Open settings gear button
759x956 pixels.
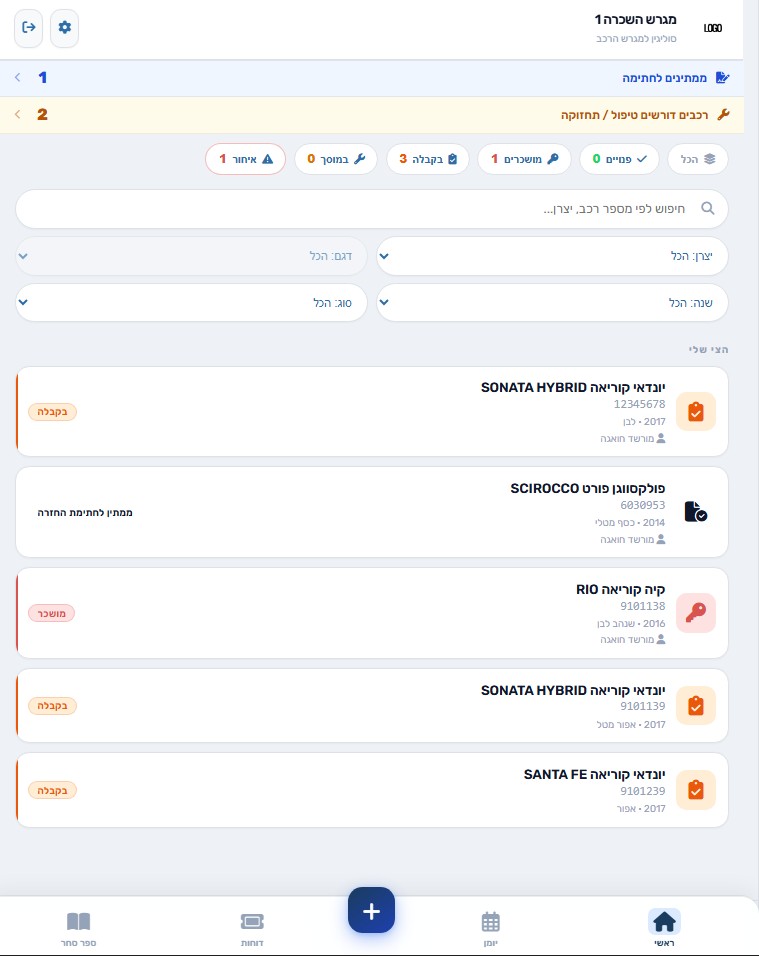pos(65,27)
